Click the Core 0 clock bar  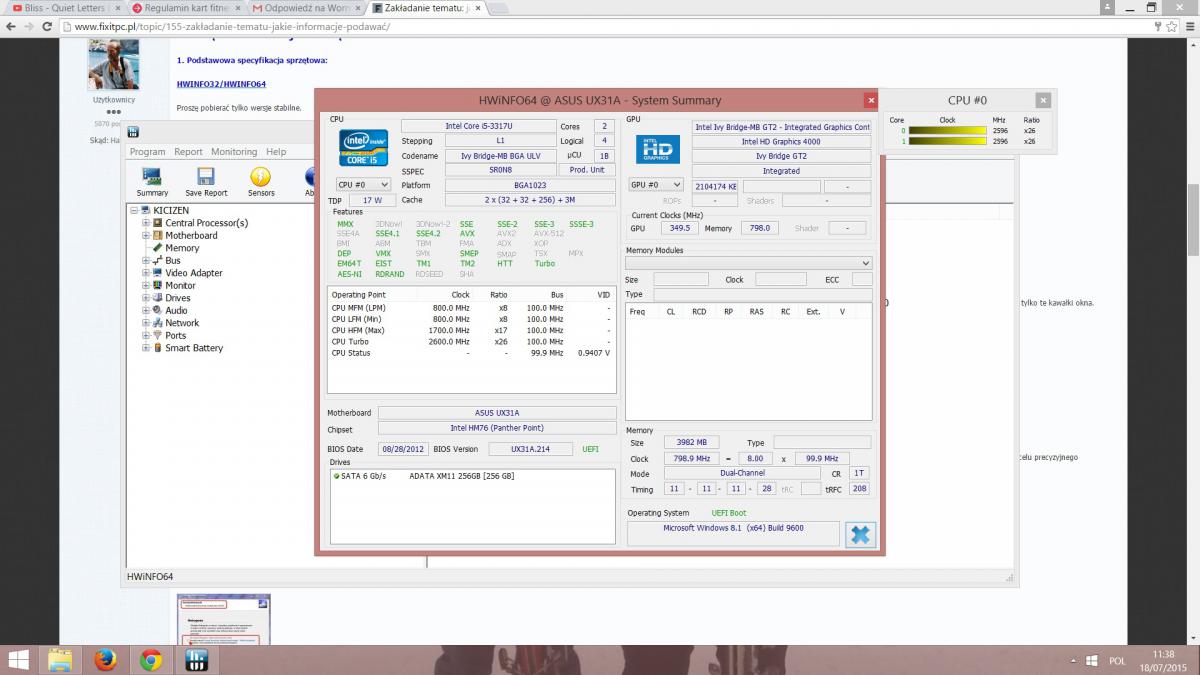[x=948, y=130]
